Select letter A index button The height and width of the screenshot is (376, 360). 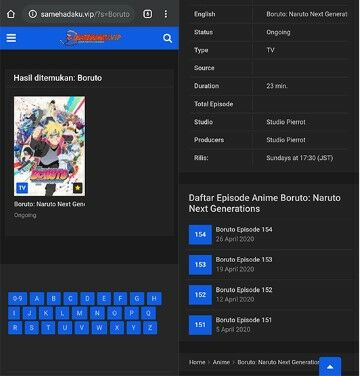37,298
